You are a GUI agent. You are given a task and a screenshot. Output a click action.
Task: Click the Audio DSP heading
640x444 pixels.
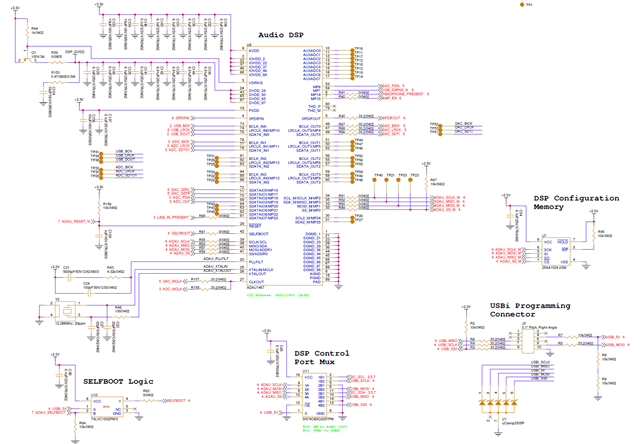pos(281,35)
